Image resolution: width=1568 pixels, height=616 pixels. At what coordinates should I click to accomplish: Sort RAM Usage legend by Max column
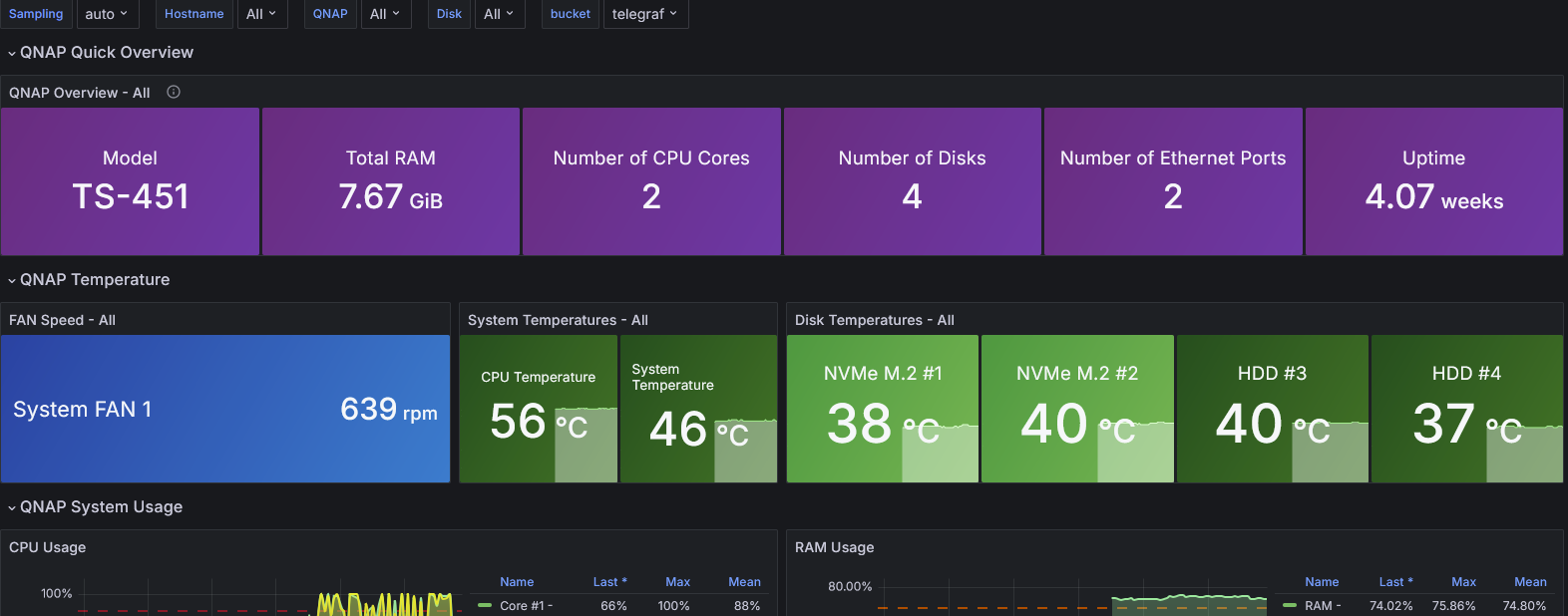[x=1463, y=582]
